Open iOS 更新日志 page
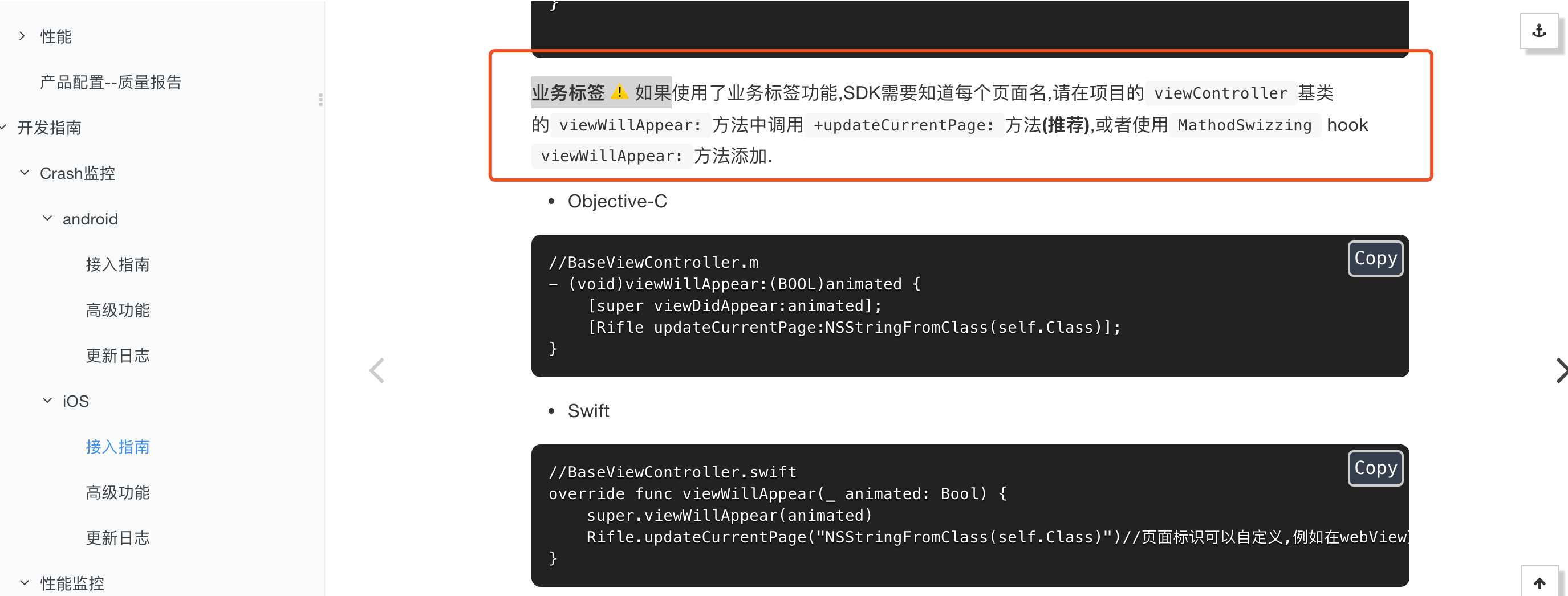 click(x=117, y=538)
